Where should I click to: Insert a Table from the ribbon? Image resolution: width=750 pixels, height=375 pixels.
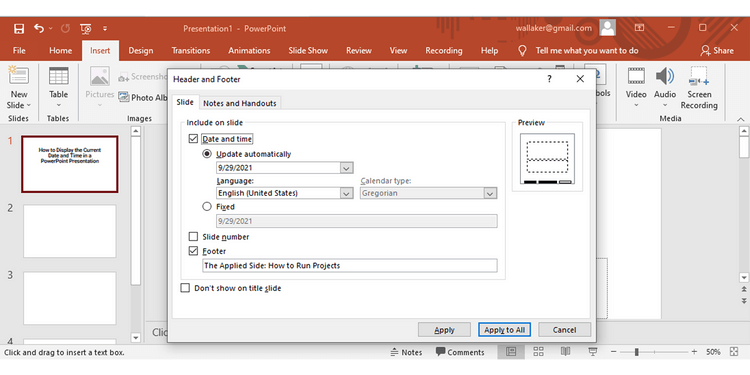tap(58, 77)
